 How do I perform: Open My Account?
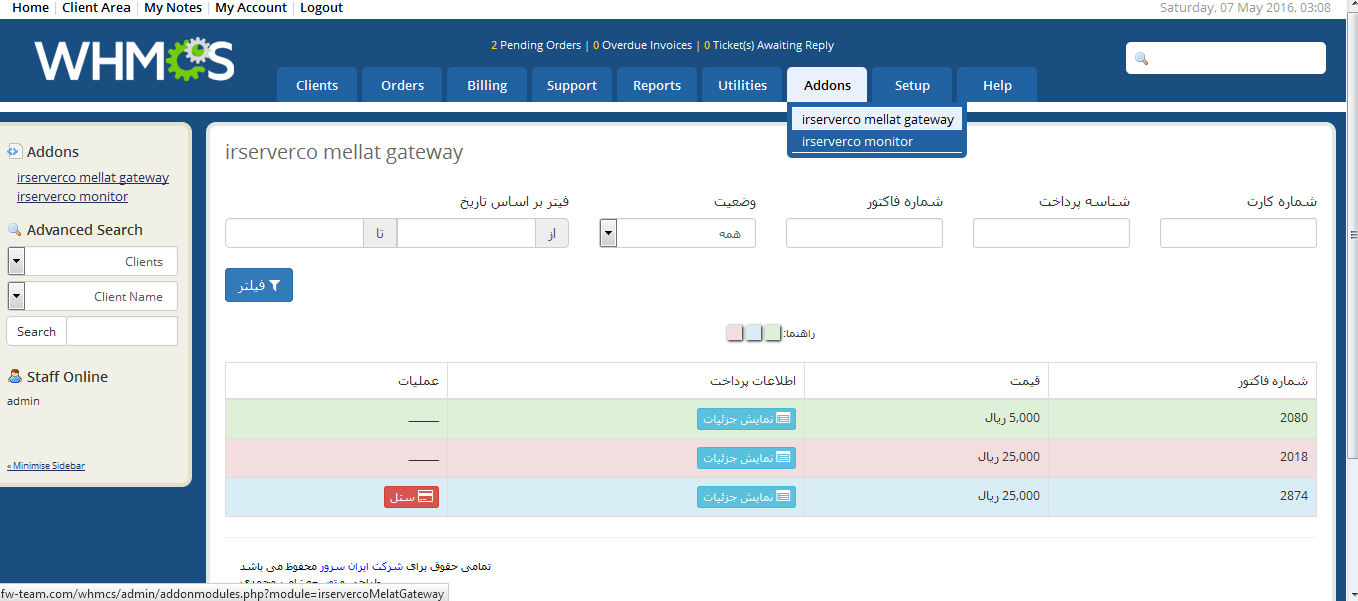coord(251,8)
